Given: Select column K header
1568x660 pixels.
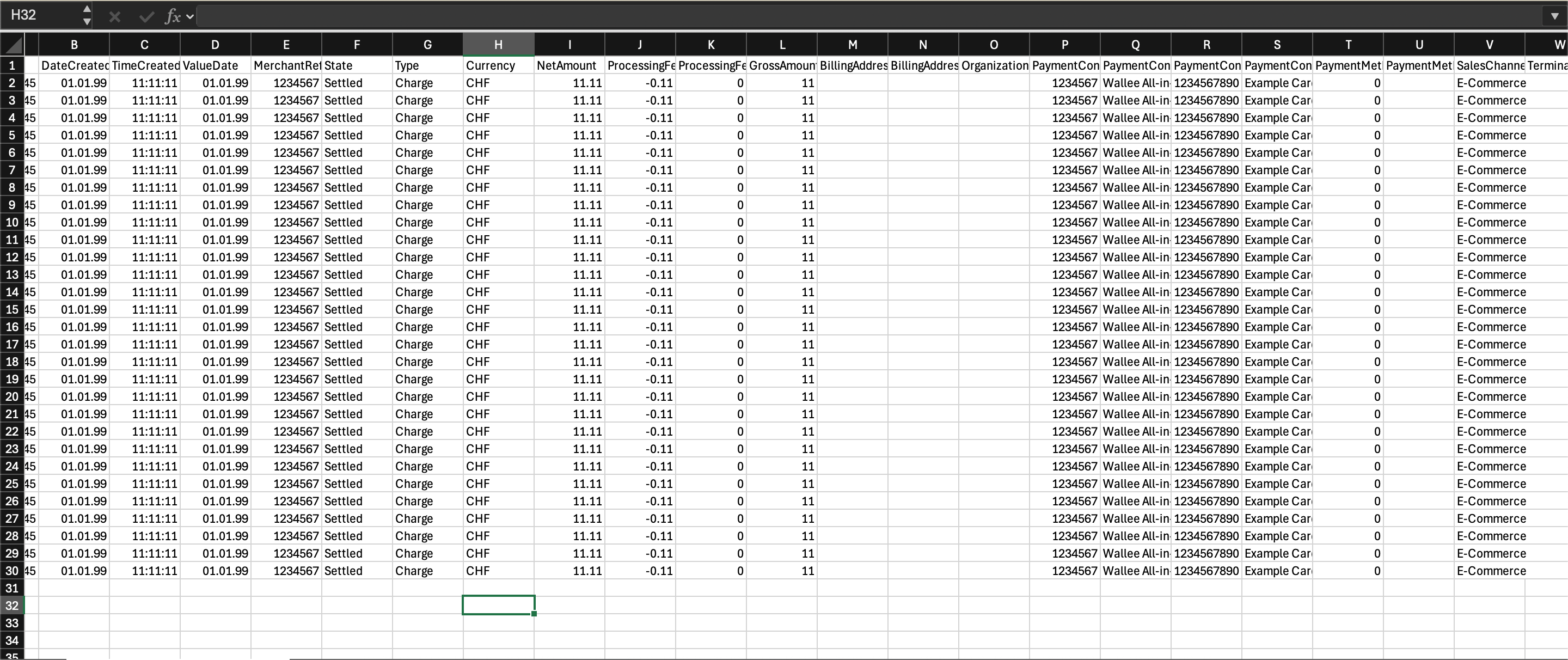Looking at the screenshot, I should point(711,45).
